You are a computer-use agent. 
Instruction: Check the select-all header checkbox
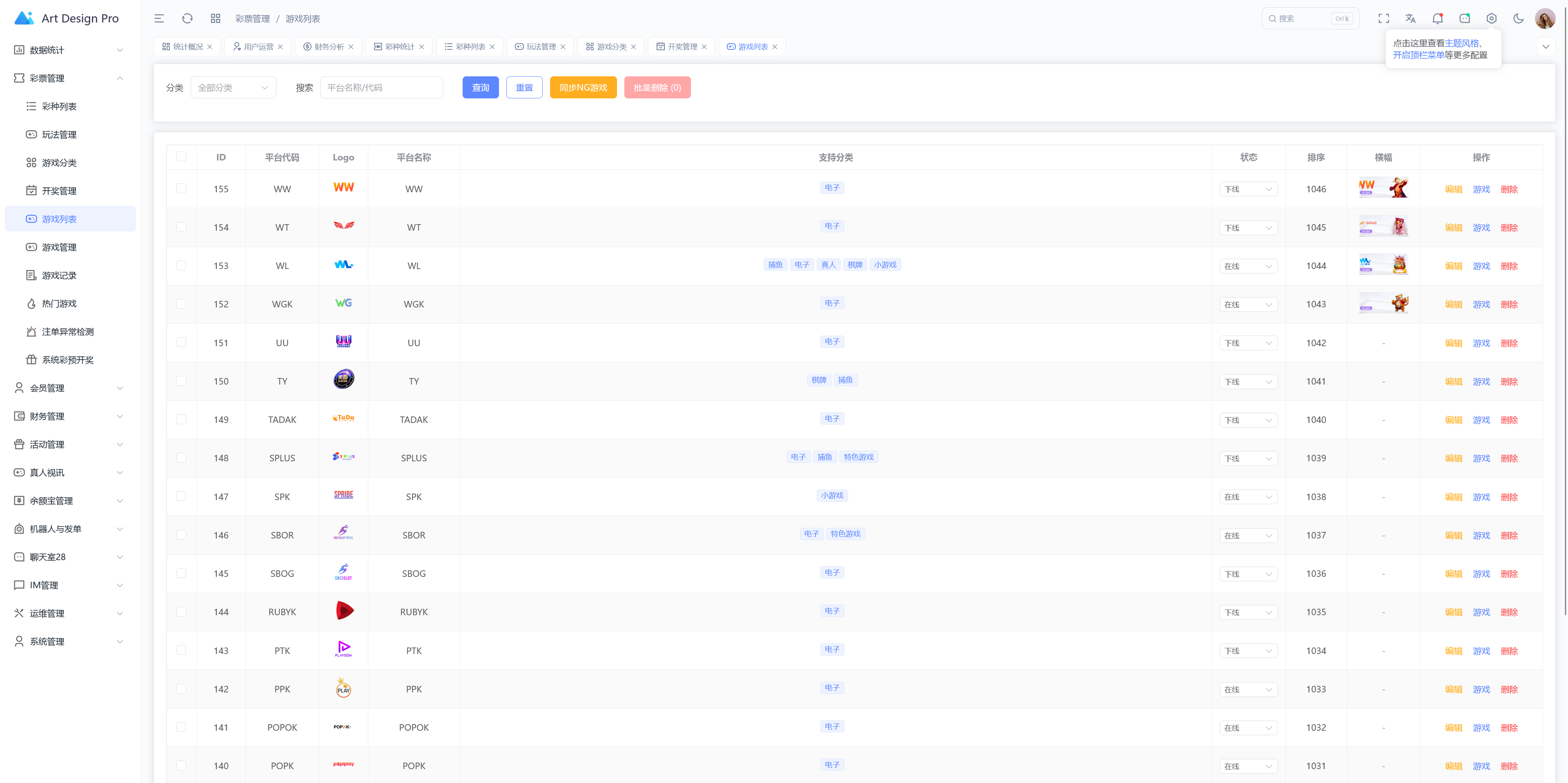point(181,156)
